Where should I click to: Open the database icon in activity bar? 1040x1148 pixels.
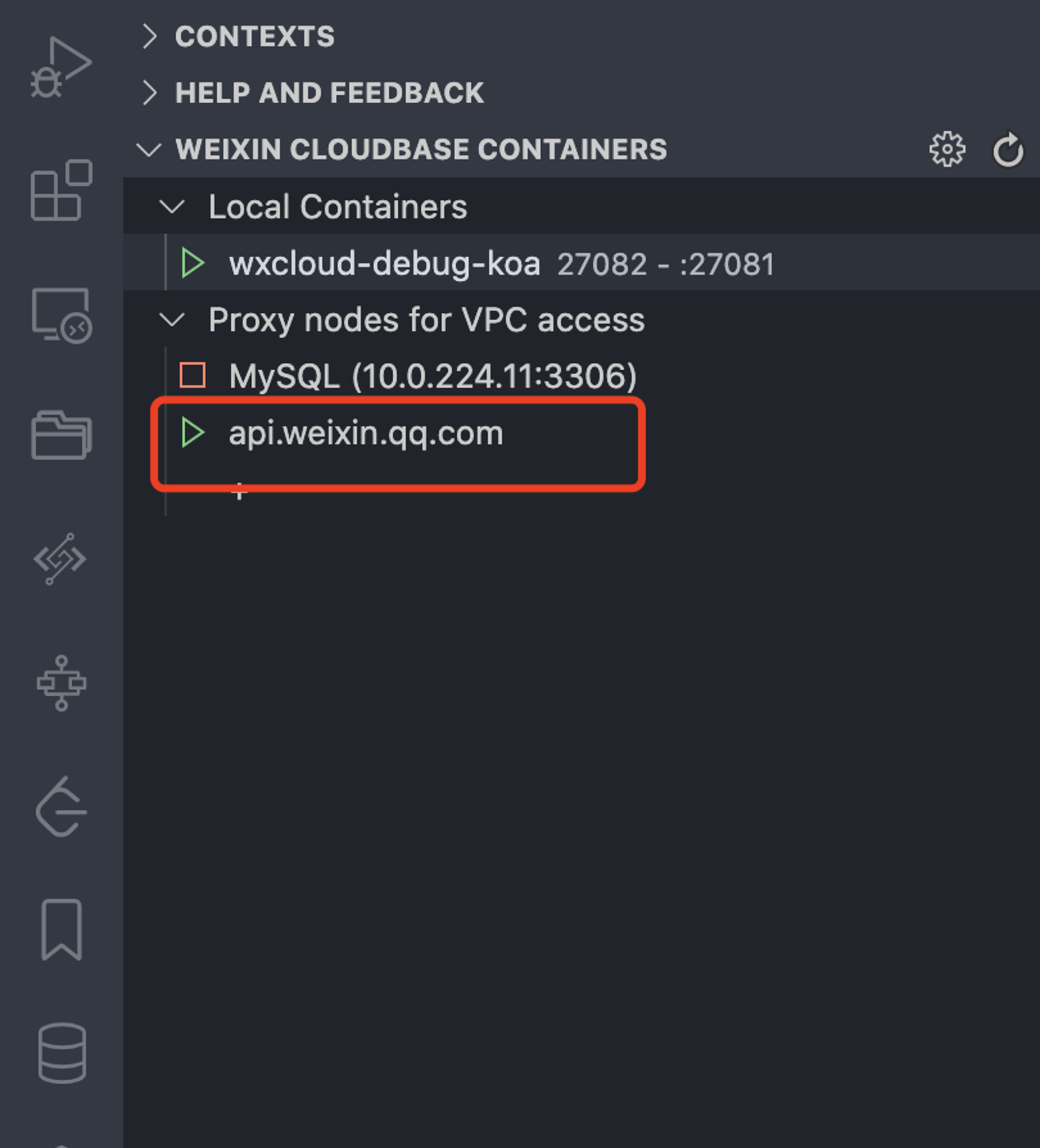pyautogui.click(x=62, y=1053)
